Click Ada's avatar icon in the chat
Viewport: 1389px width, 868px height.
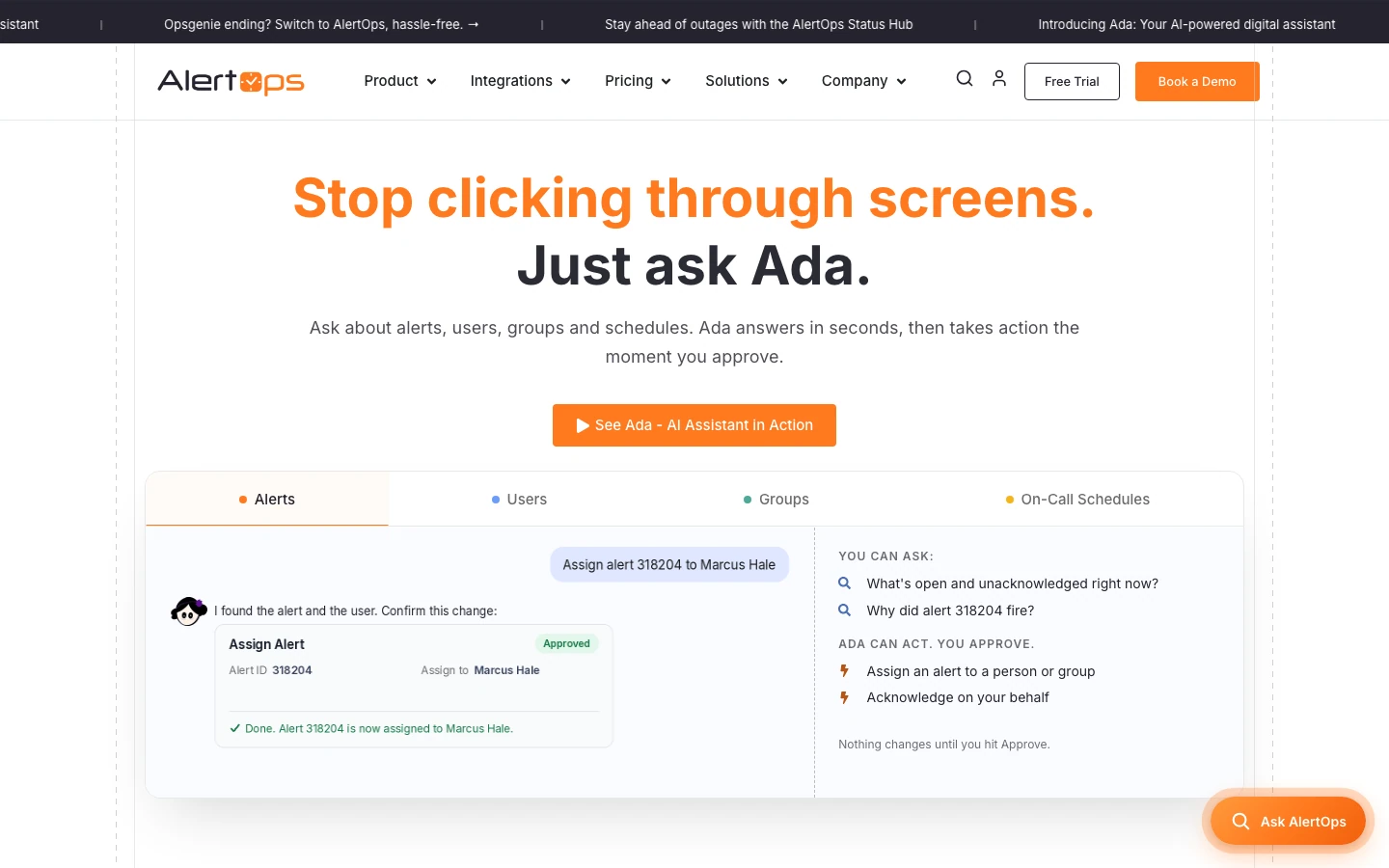point(188,610)
